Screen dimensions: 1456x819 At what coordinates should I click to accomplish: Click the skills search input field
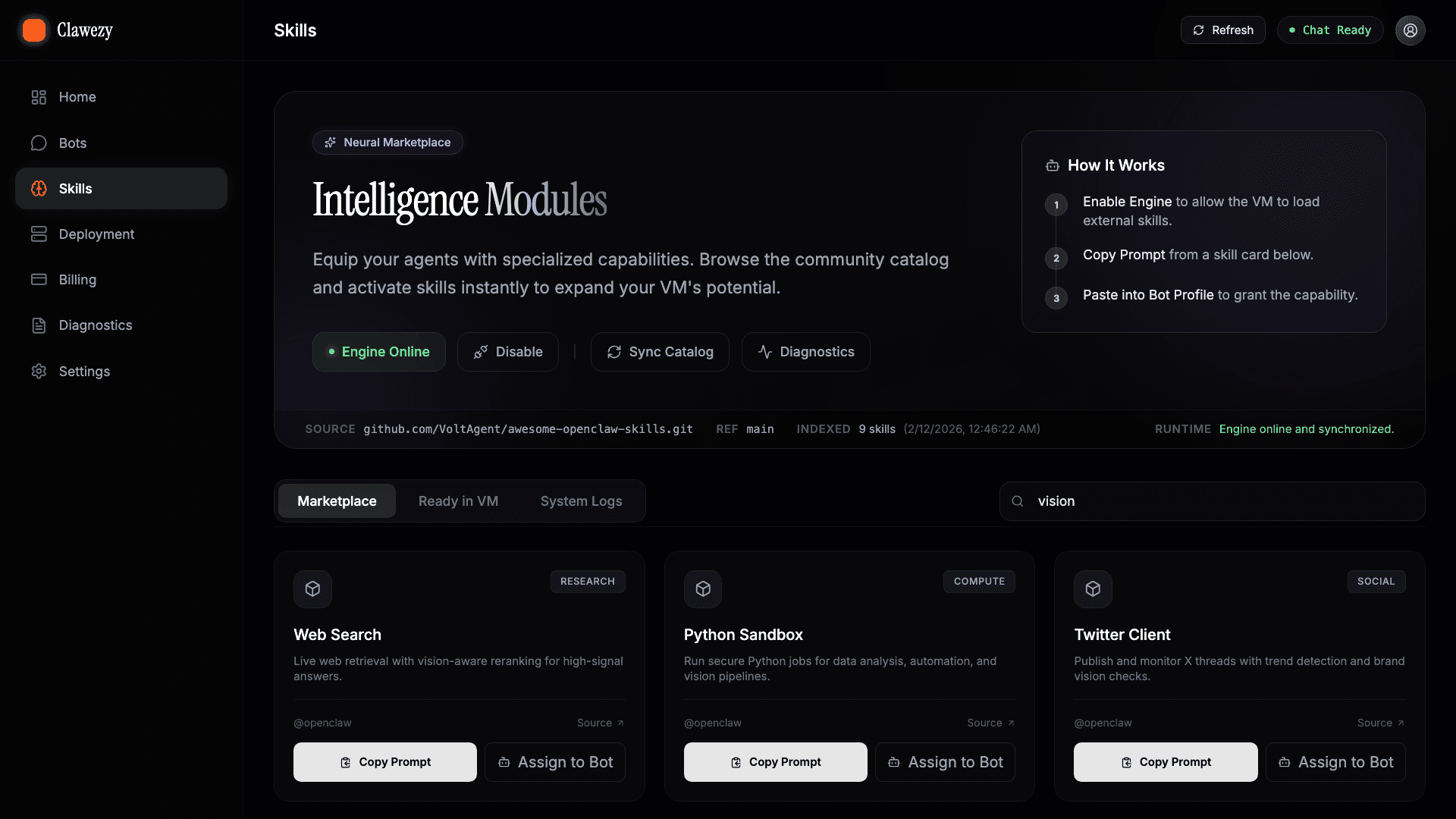click(x=1221, y=501)
